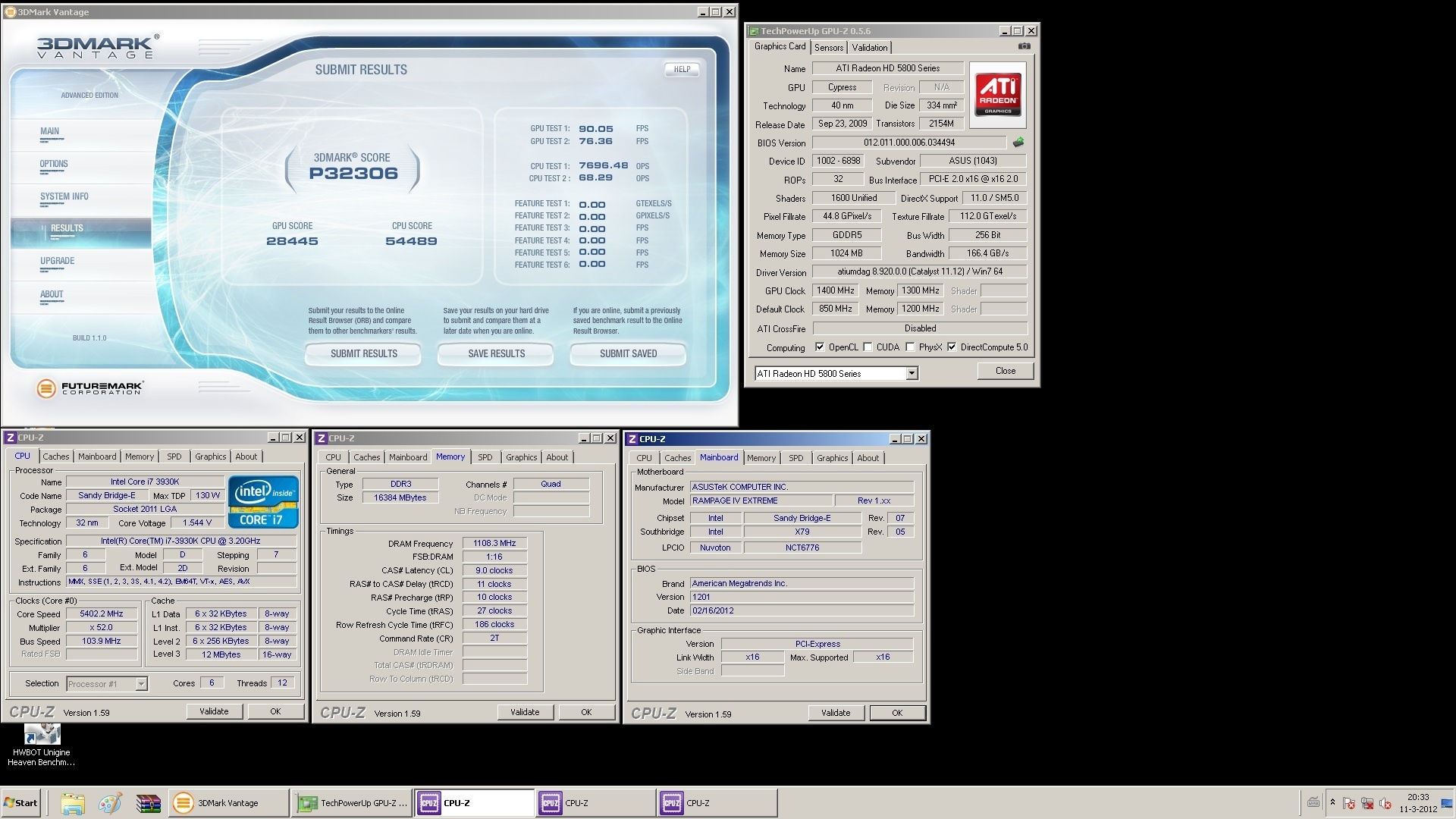Open SYSTEM INFO in the Vantage sidebar
This screenshot has height=819, width=1456.
(x=64, y=196)
